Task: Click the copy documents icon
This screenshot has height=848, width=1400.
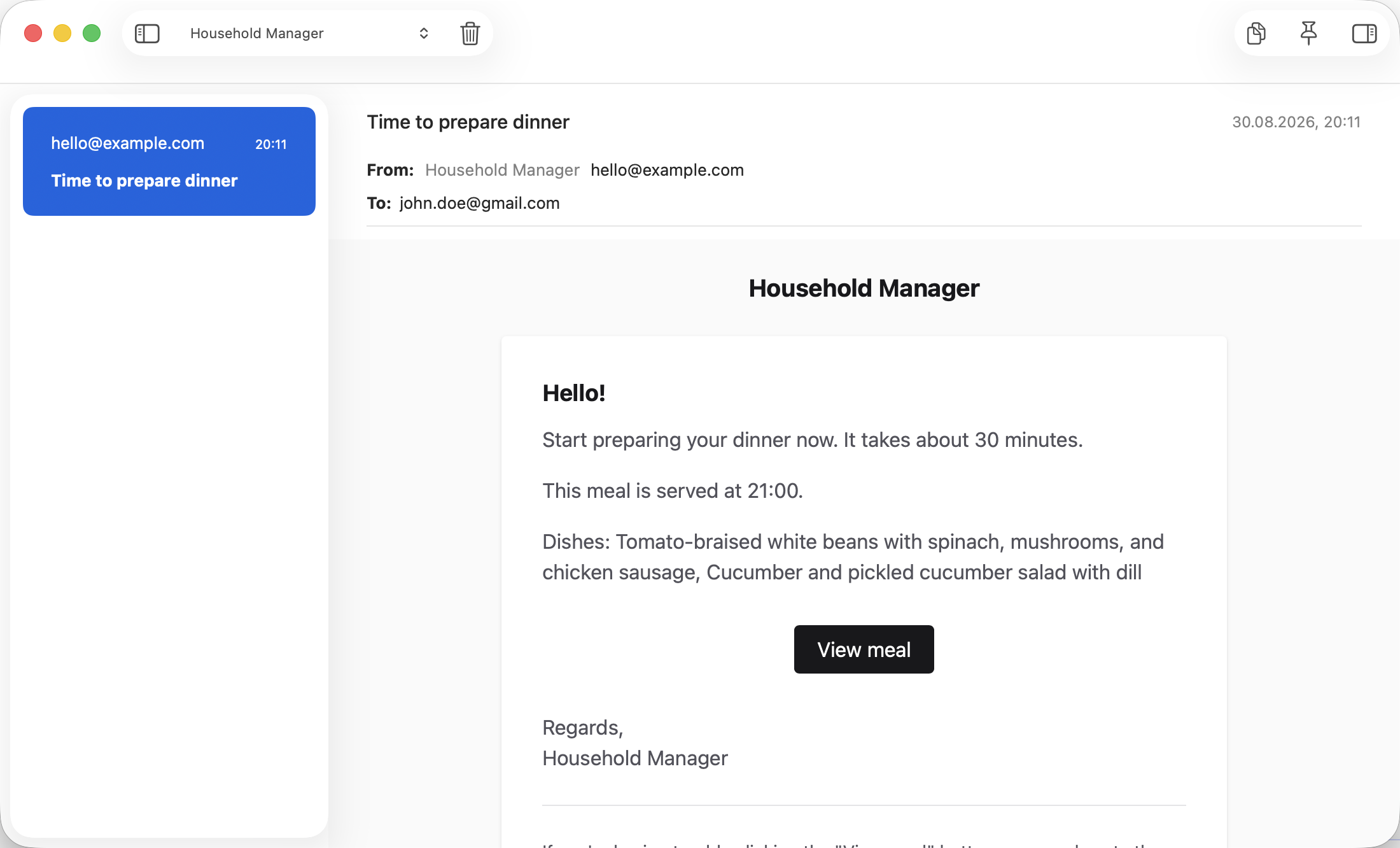Action: (x=1256, y=33)
